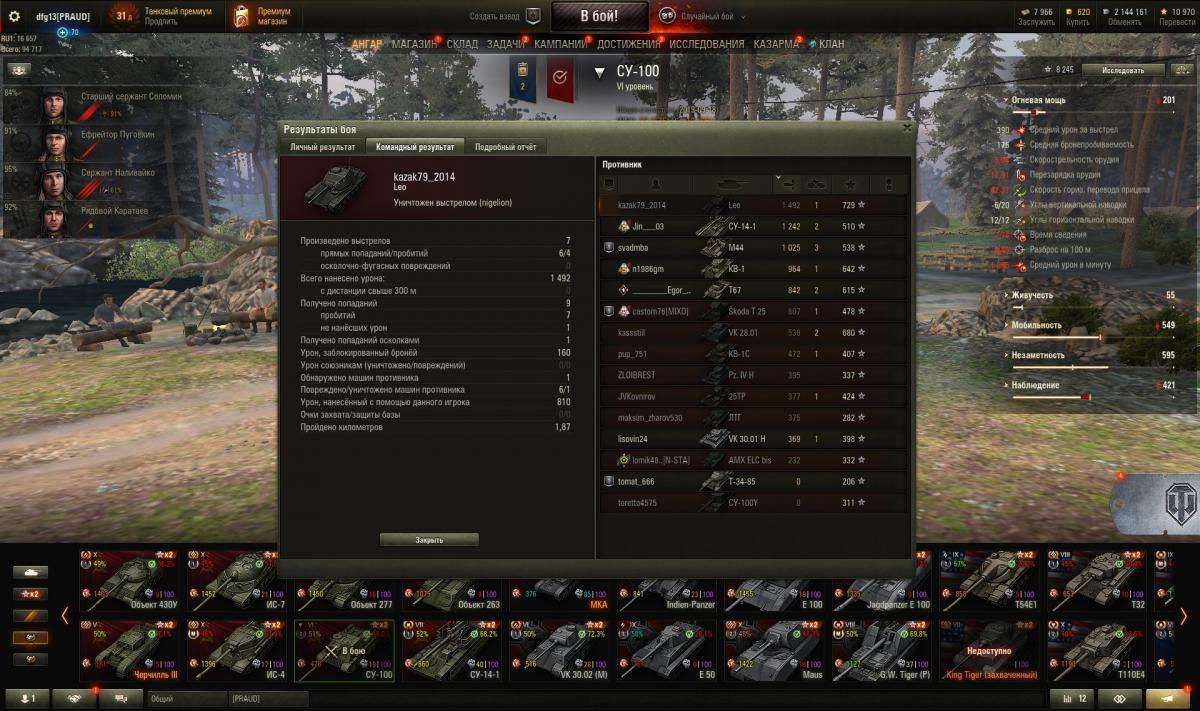
Task: Toggle the tank type carousel filter
Action: tap(30, 572)
